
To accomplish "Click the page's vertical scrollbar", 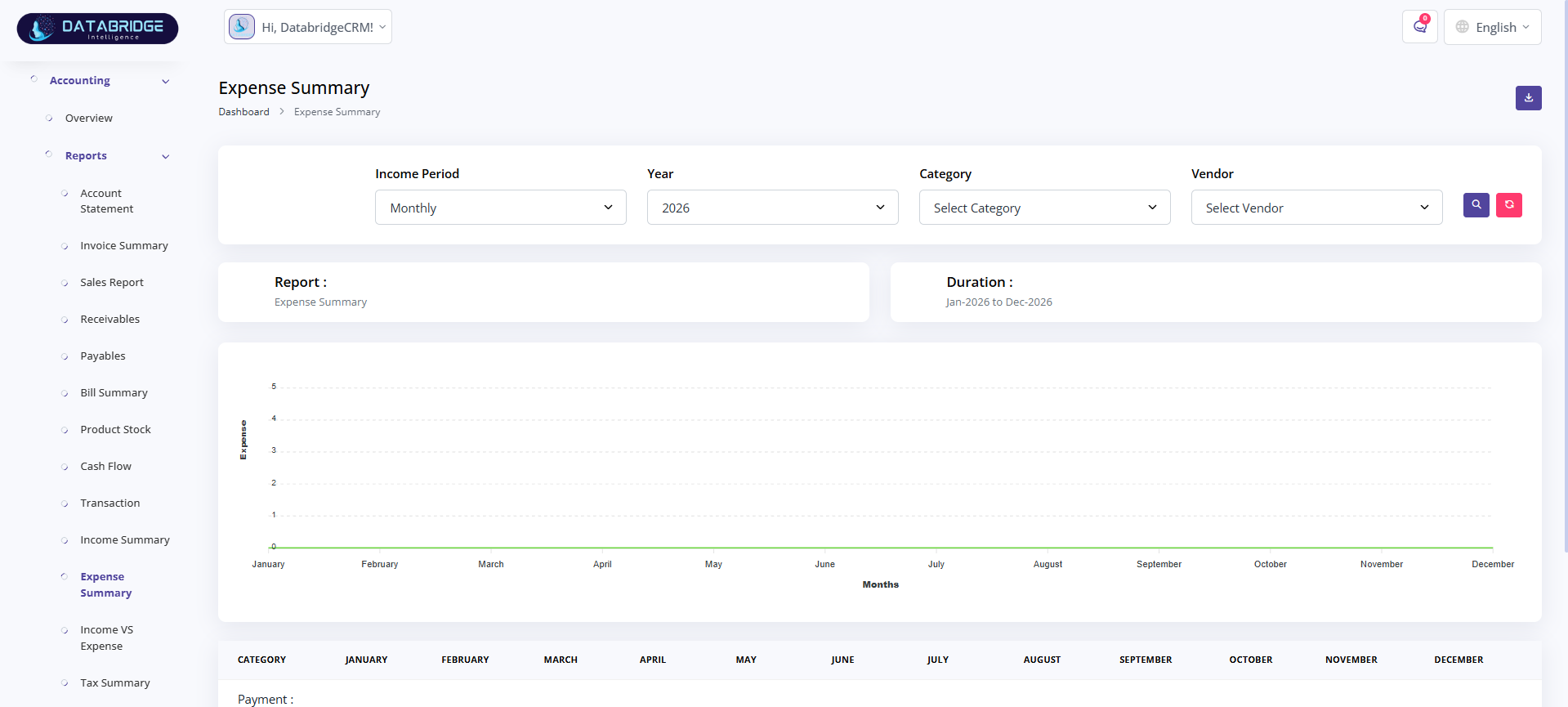I will [1565, 278].
